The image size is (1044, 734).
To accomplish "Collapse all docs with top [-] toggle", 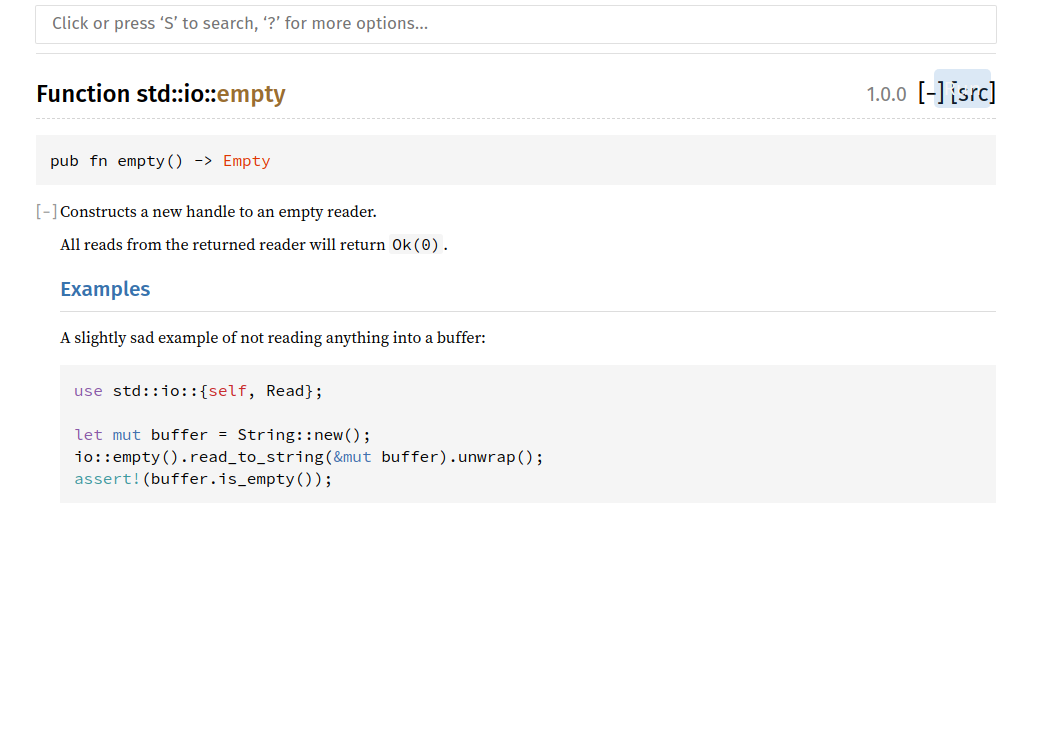I will [931, 93].
